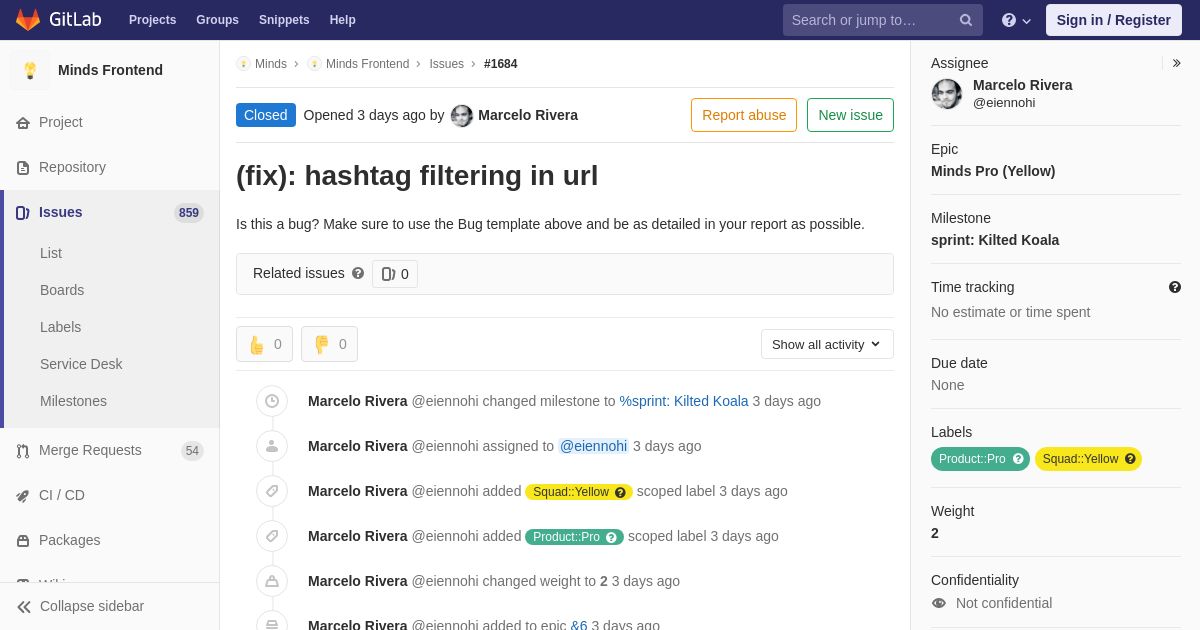The image size is (1200, 630).
Task: Click the Report abuse button
Action: 744,115
